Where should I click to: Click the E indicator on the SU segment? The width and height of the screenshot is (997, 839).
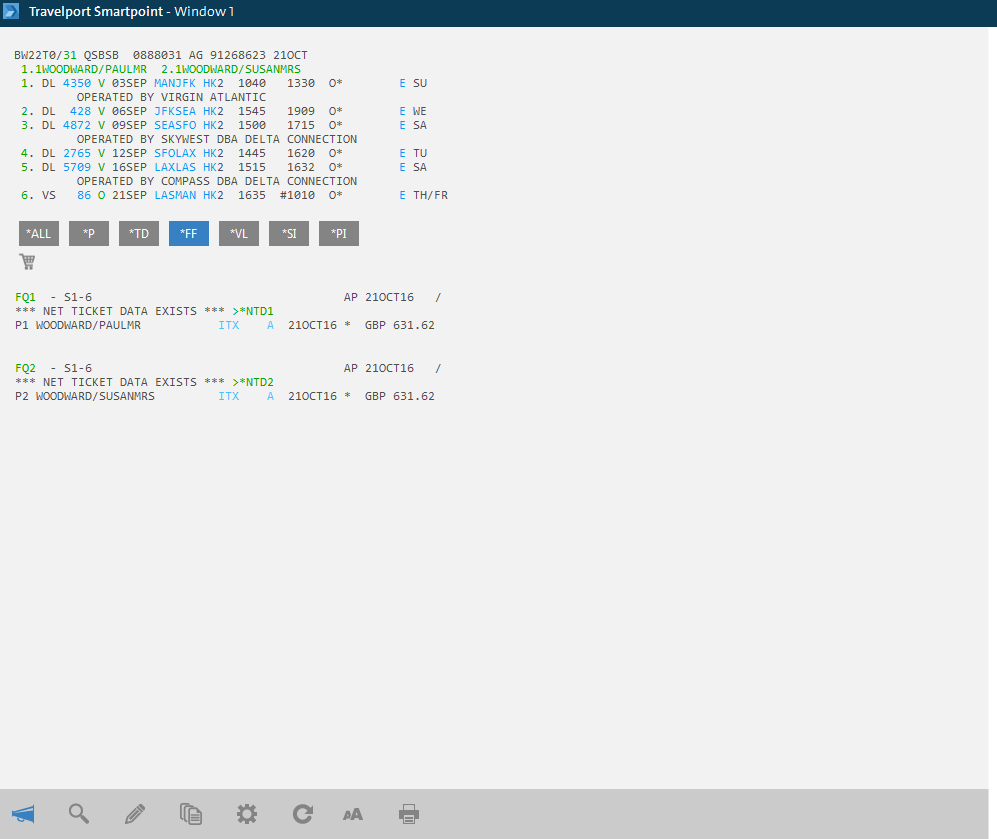(x=402, y=83)
